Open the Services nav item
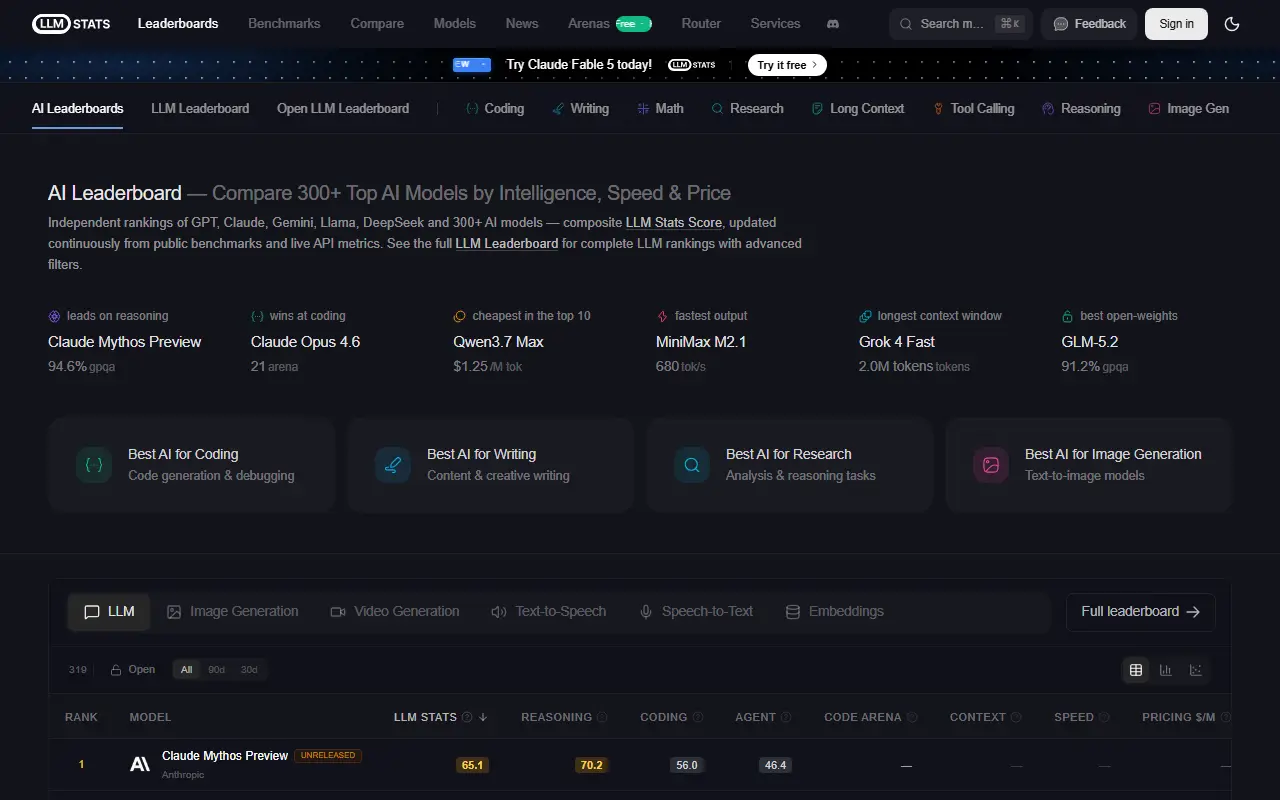The height and width of the screenshot is (800, 1280). pos(775,23)
